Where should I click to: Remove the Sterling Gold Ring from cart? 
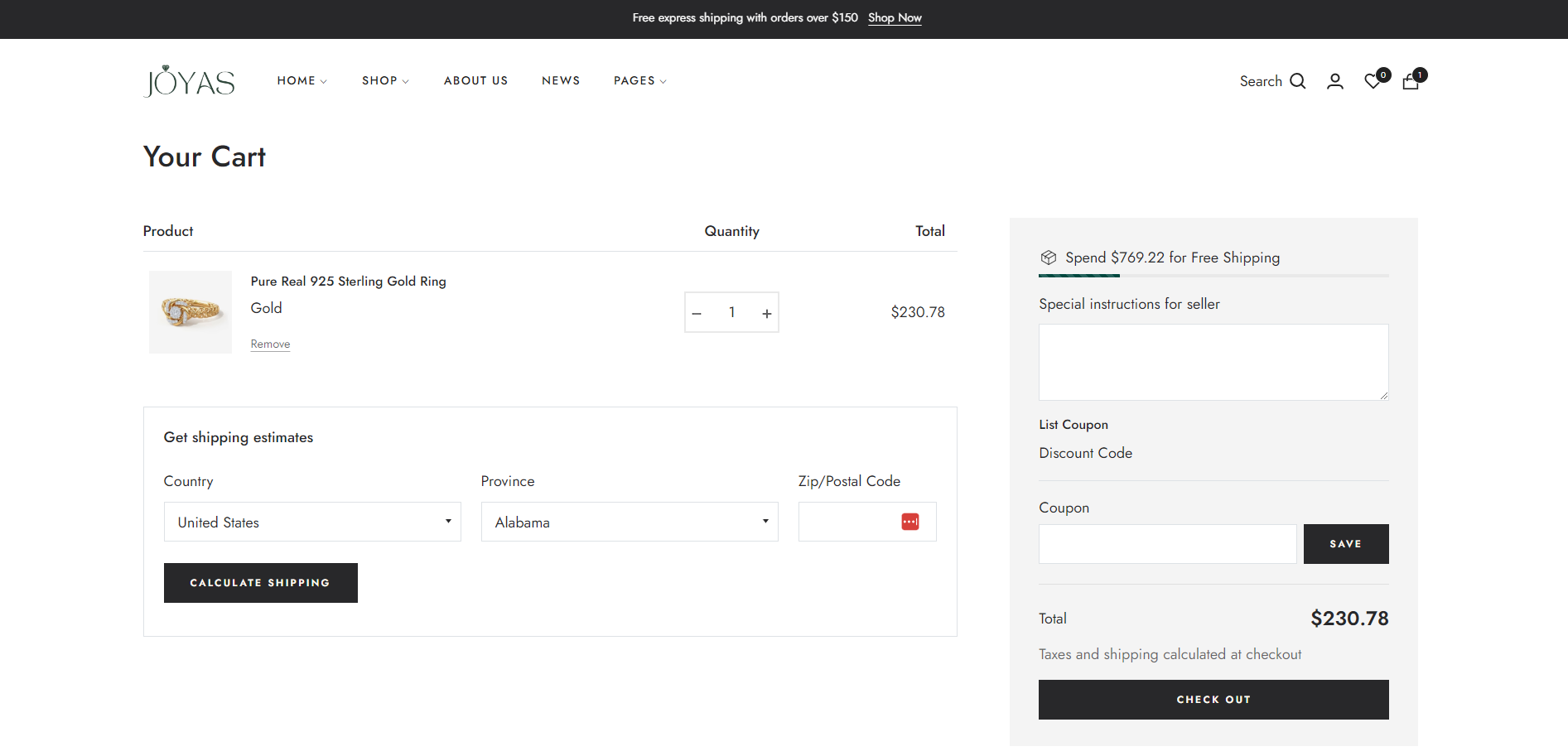coord(270,344)
